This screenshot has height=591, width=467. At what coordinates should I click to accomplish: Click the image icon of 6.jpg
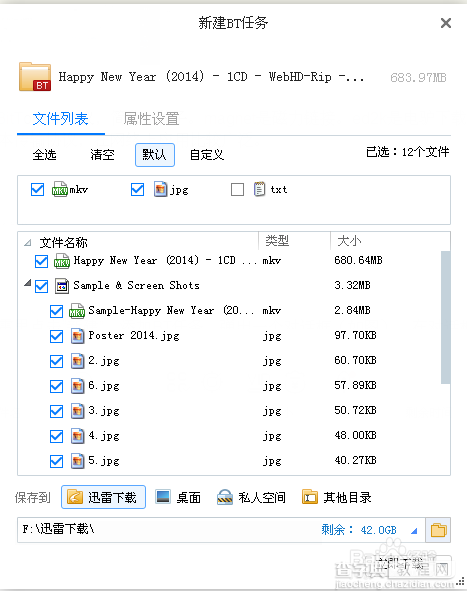pyautogui.click(x=78, y=386)
